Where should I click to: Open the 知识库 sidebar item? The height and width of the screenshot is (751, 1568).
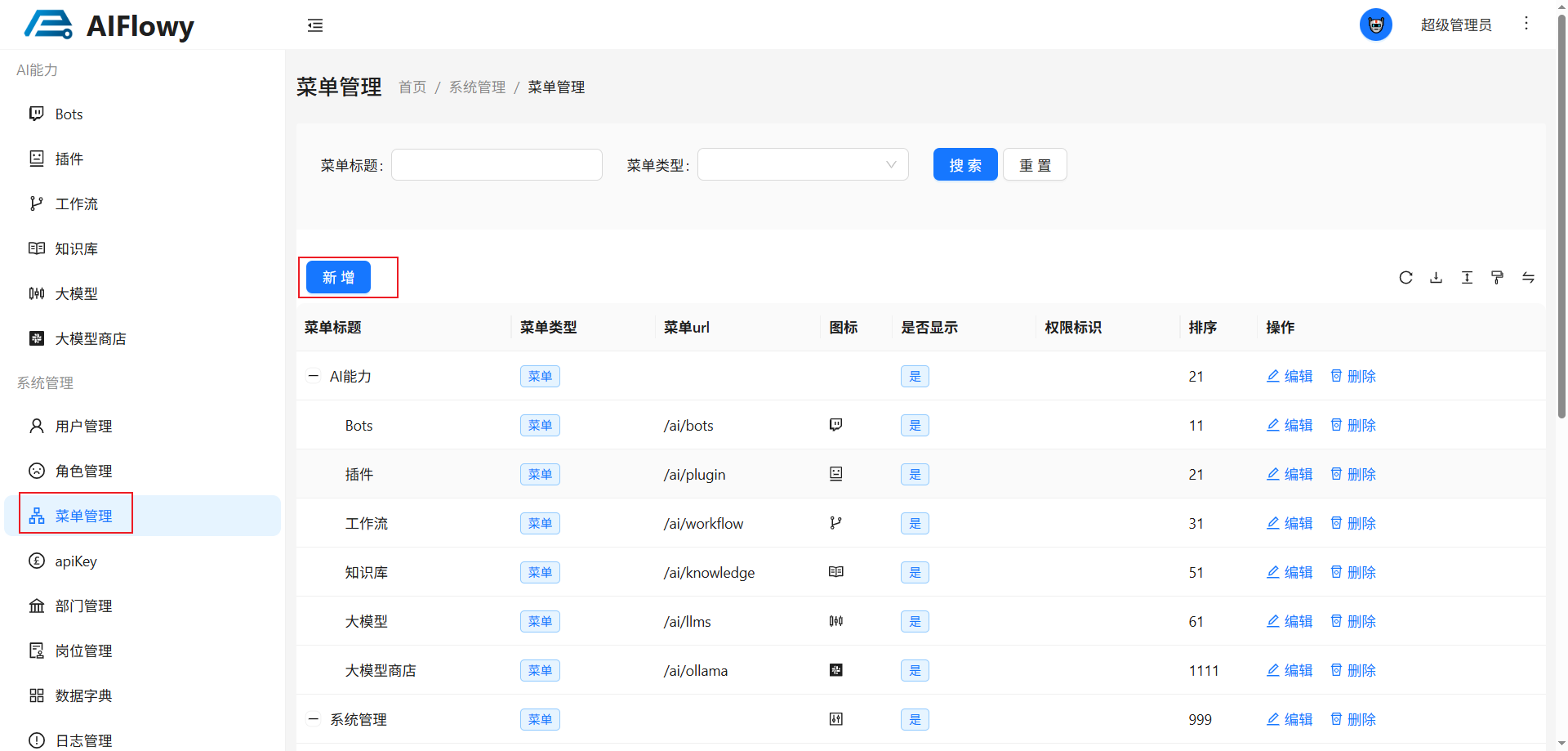(75, 248)
